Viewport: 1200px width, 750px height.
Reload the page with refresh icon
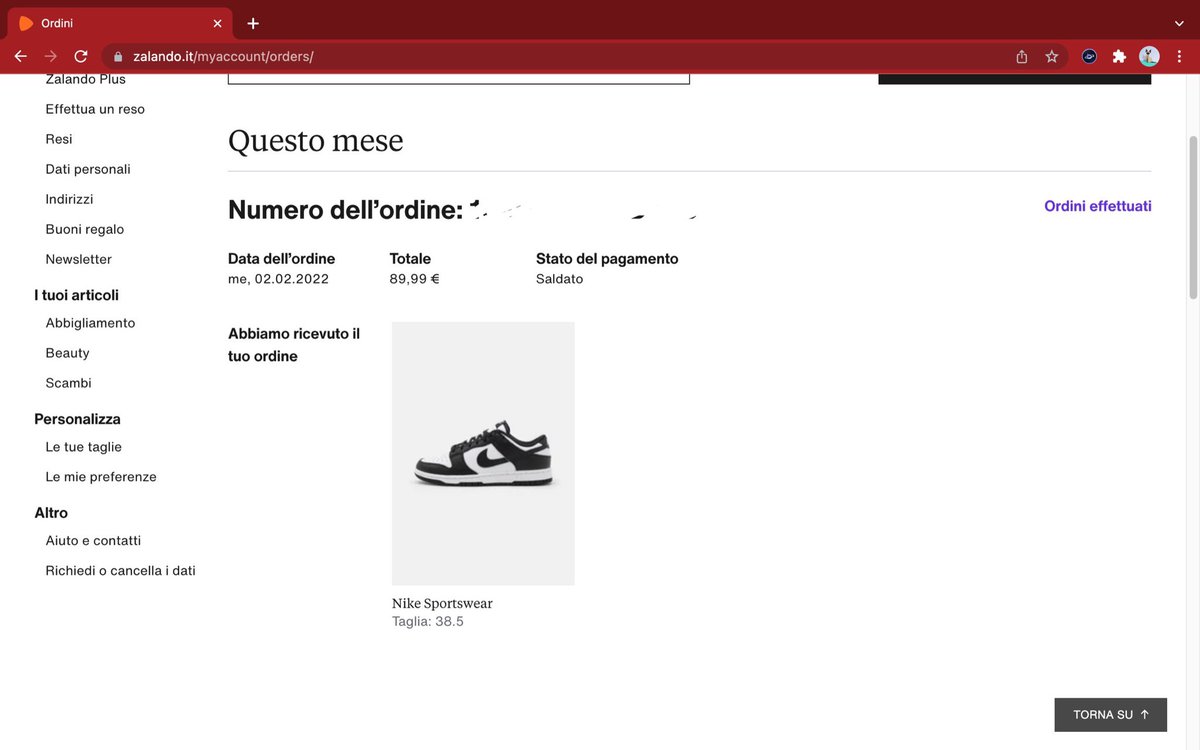(x=81, y=56)
